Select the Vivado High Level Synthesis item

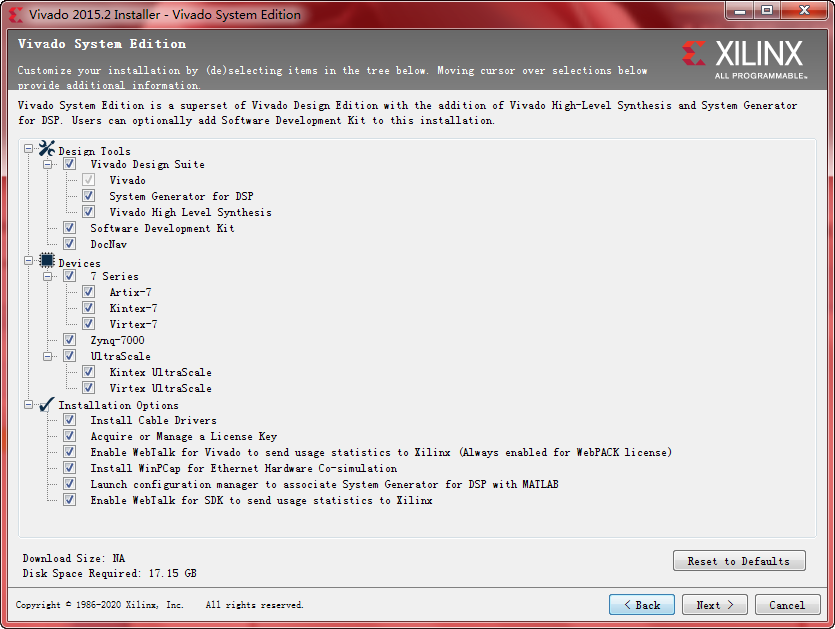190,212
